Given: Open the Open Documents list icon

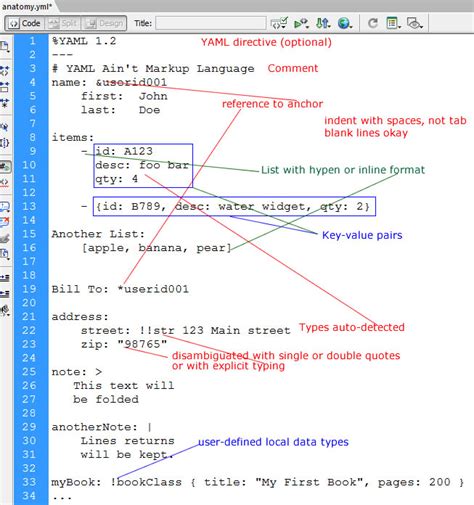Looking at the screenshot, I should [x=5, y=47].
